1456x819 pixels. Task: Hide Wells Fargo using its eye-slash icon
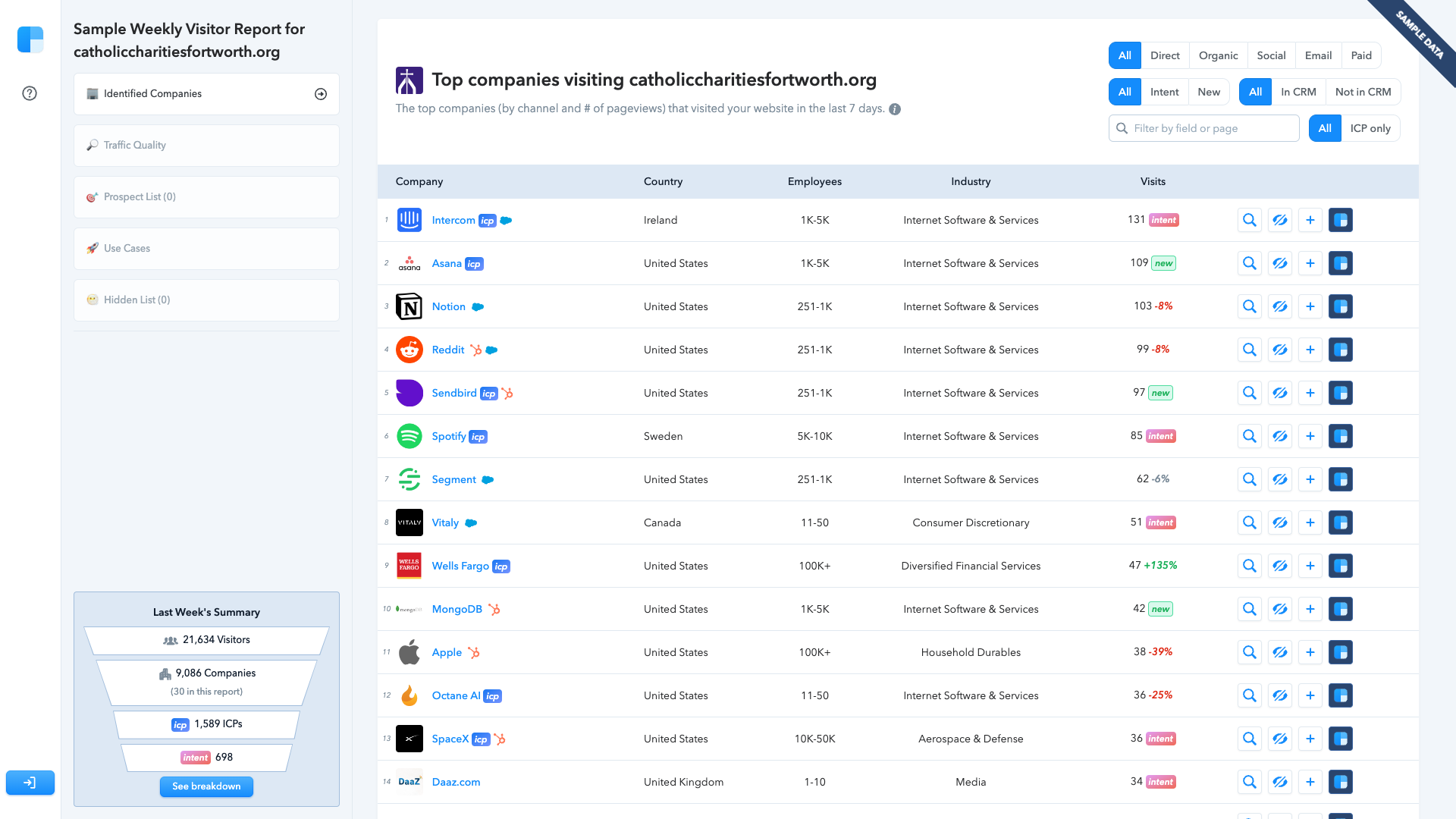point(1280,566)
